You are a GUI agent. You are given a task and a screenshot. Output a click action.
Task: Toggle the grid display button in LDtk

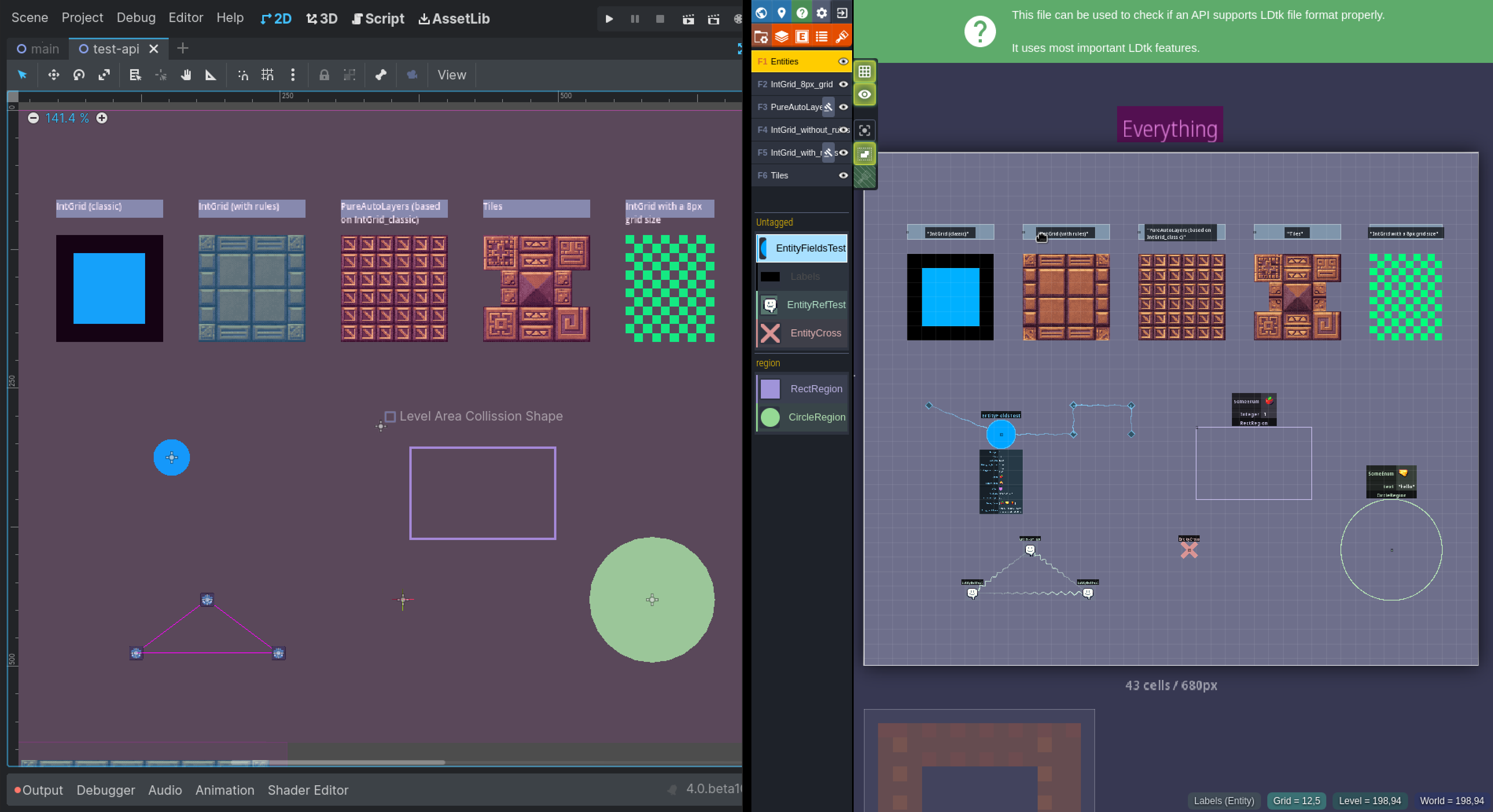coord(864,72)
